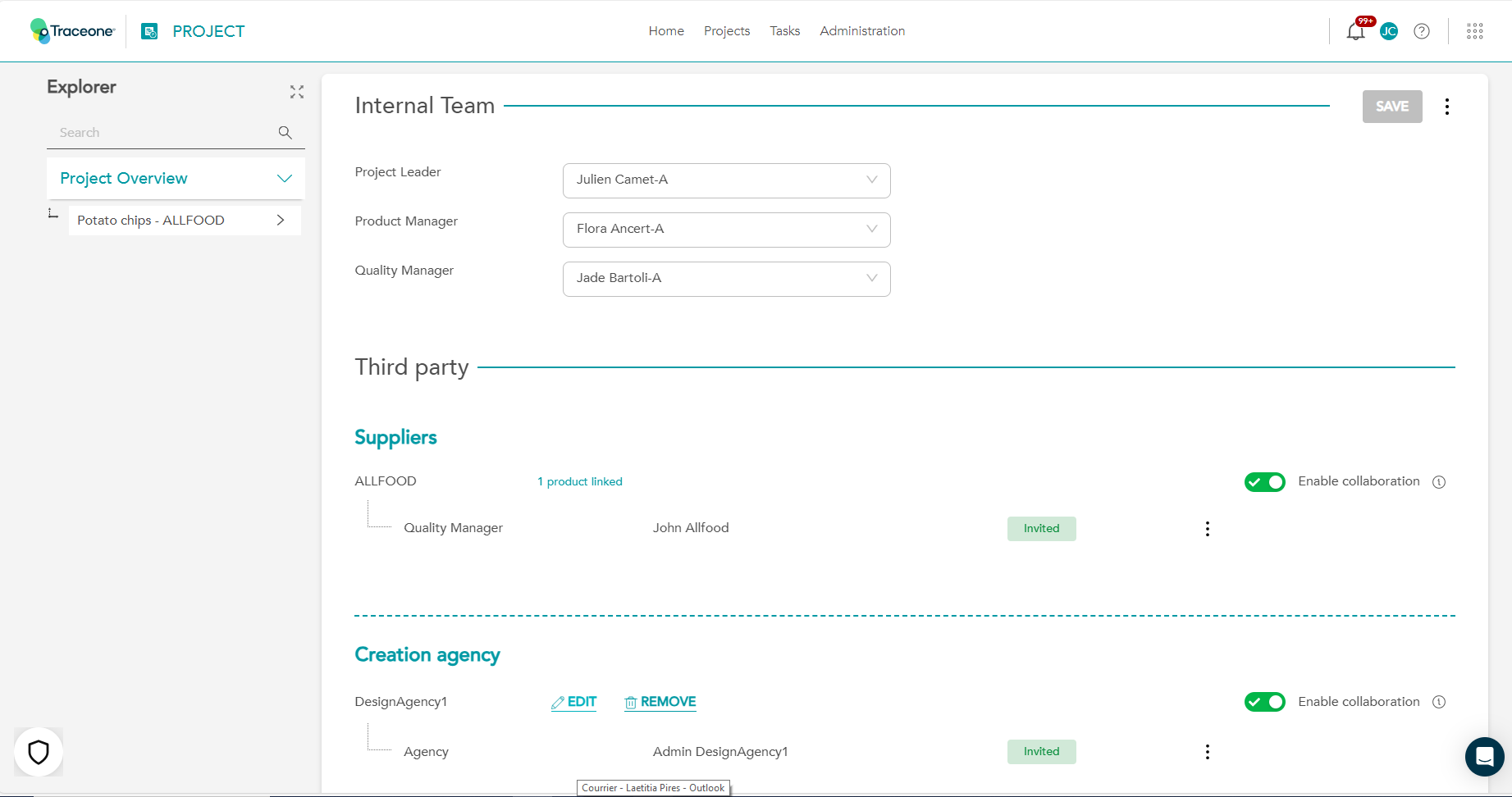Click the EDIT link for DesignAgency1
This screenshot has height=797, width=1512.
click(574, 702)
